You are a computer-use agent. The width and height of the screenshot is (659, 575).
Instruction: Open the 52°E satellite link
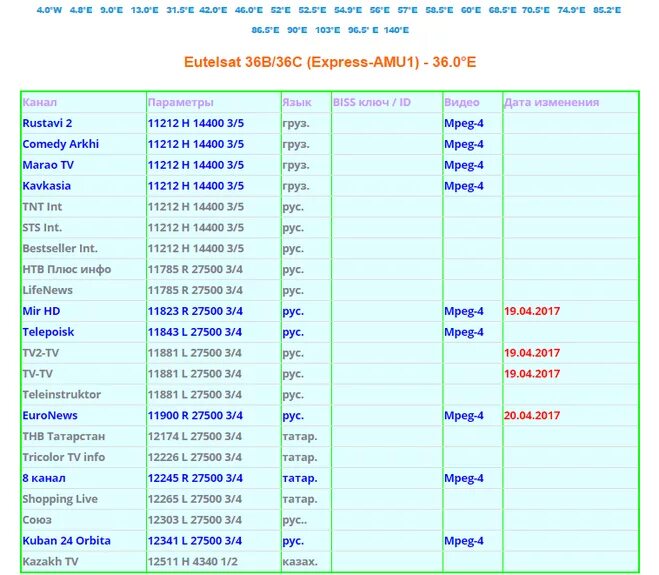coord(281,10)
